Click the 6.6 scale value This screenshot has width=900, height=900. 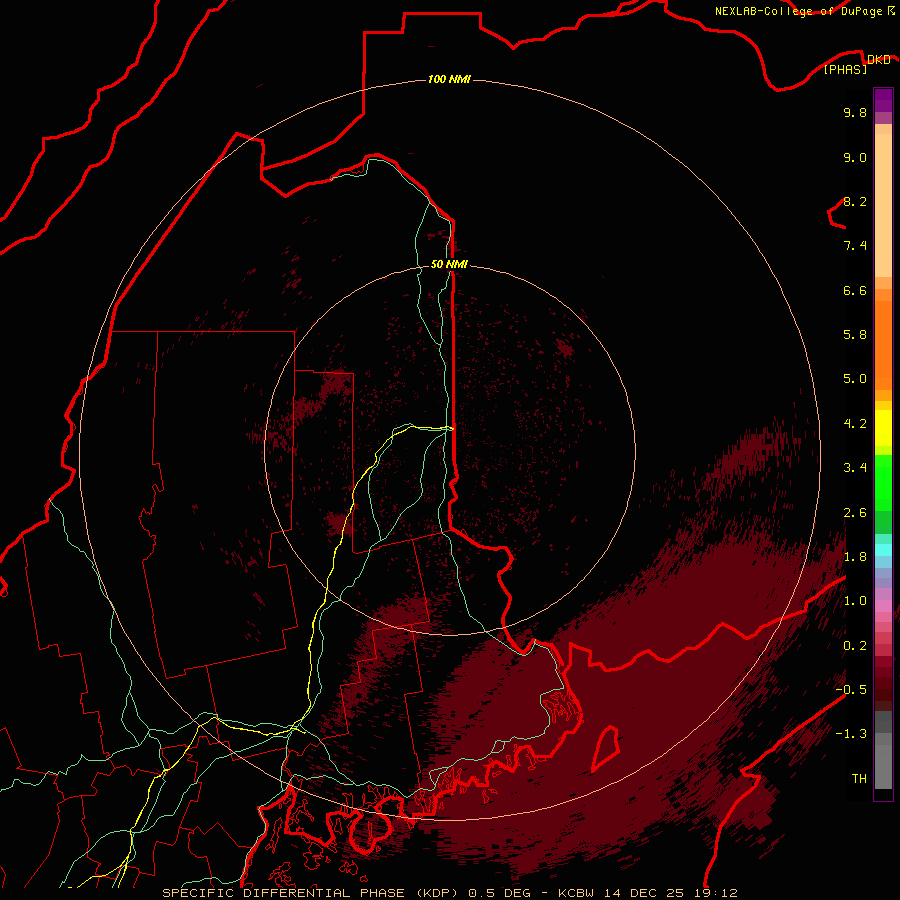coord(855,290)
